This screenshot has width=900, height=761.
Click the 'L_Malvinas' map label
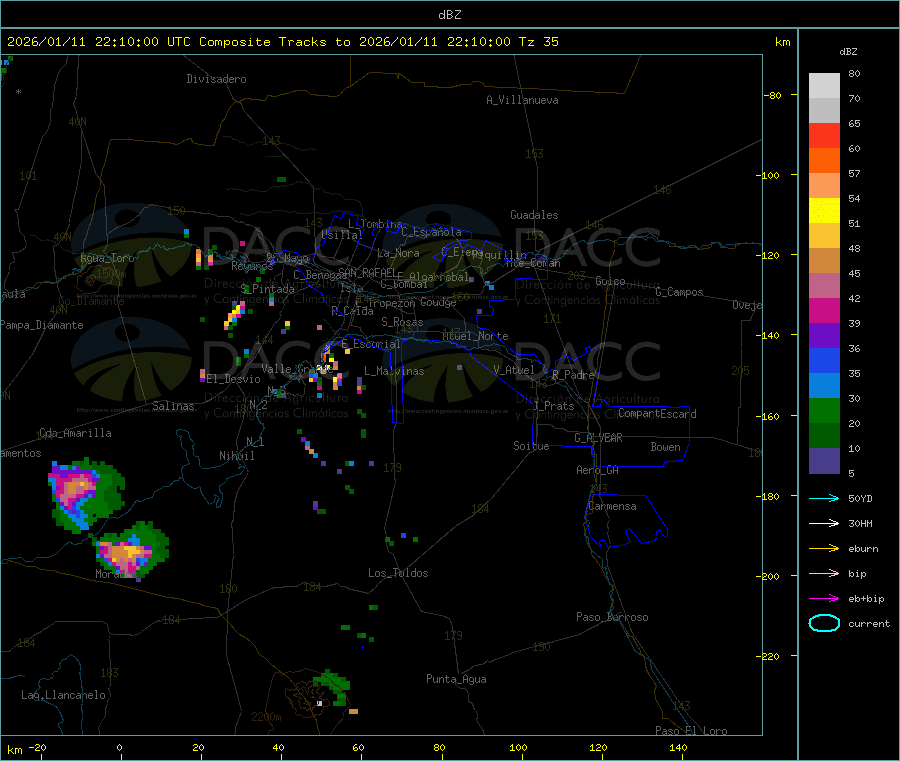click(394, 371)
